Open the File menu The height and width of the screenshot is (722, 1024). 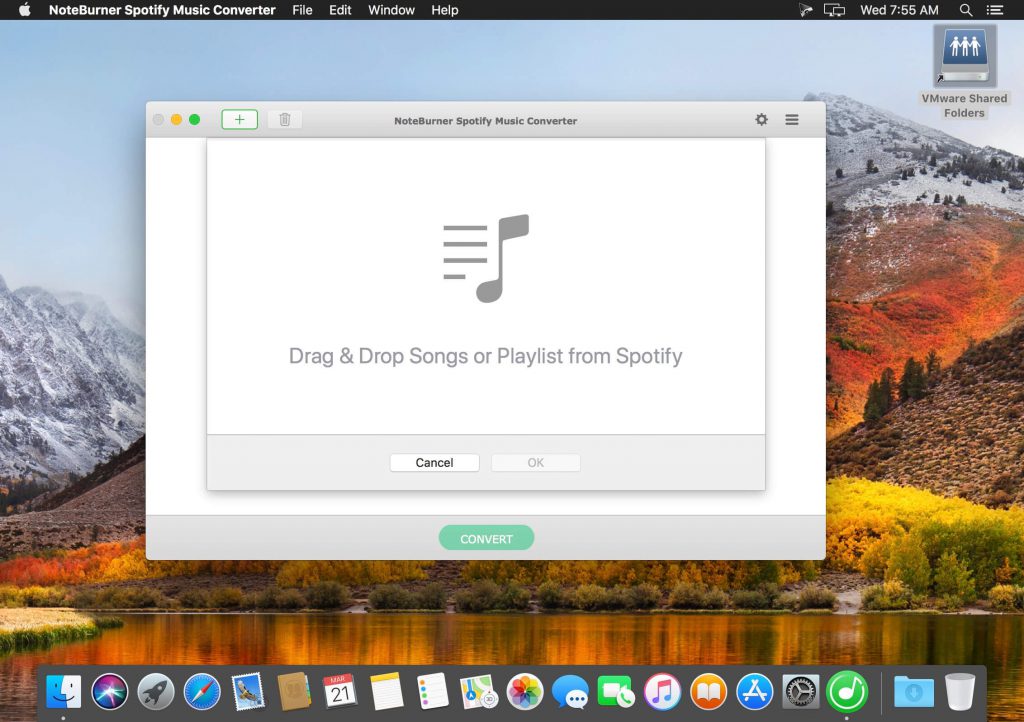301,10
